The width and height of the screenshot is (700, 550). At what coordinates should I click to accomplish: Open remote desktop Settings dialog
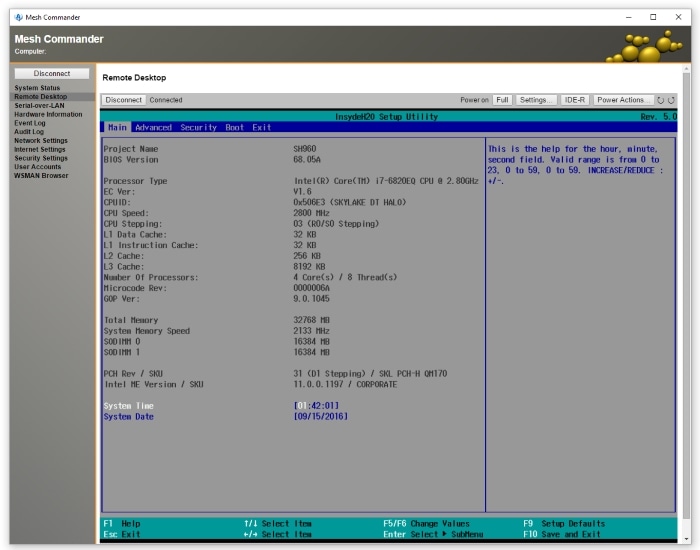tap(536, 100)
